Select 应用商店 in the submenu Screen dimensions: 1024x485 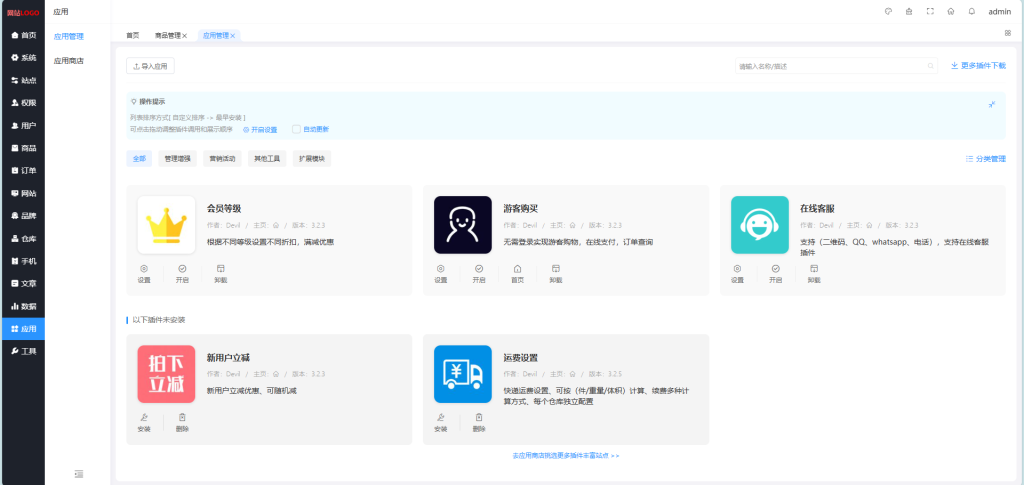tap(69, 61)
